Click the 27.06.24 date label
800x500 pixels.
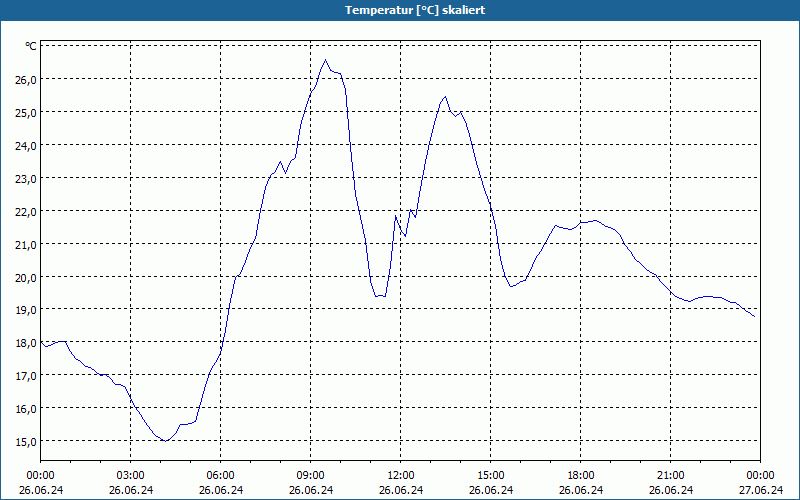[x=761, y=490]
